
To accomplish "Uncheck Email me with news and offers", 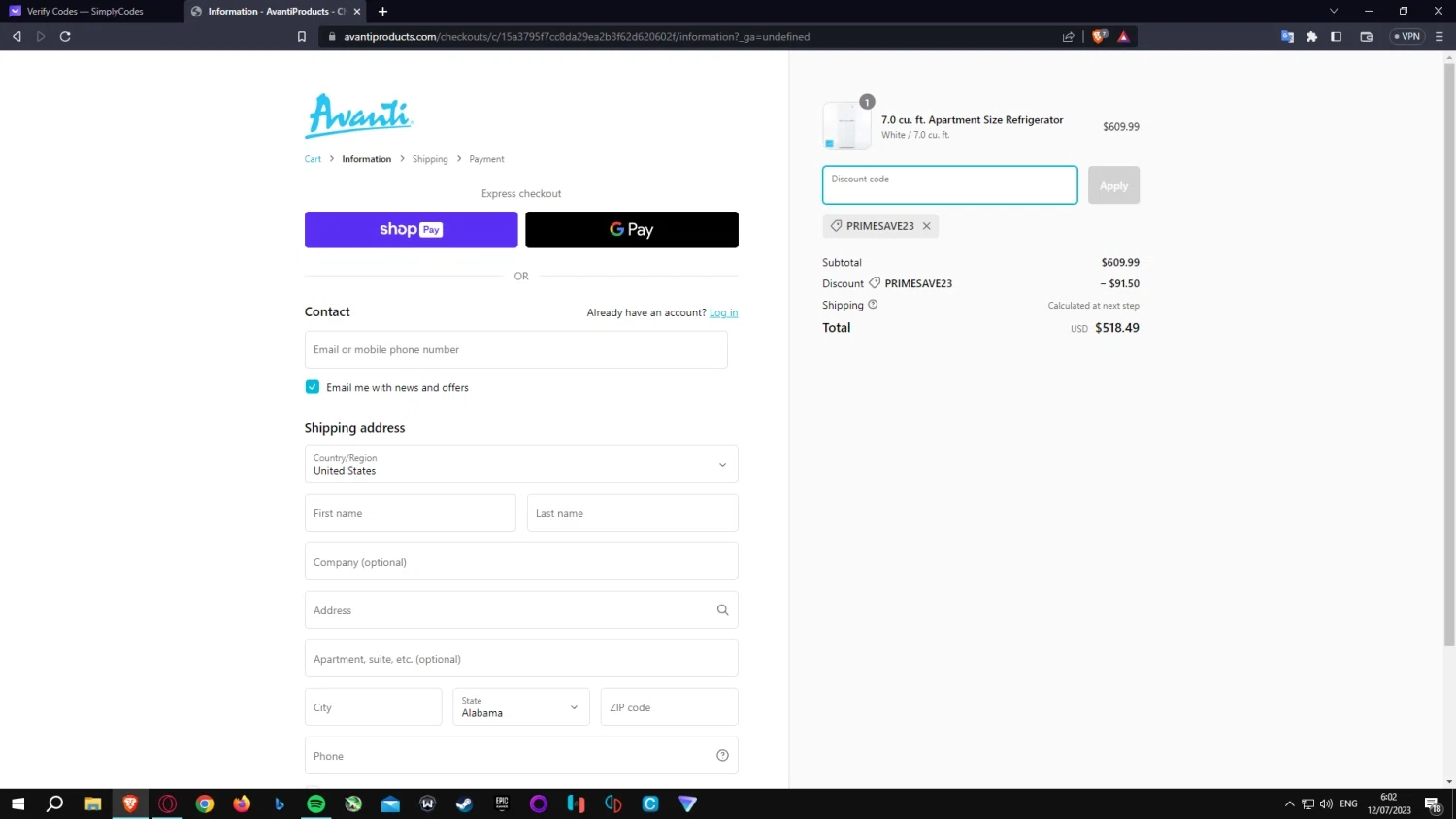I will click(313, 387).
